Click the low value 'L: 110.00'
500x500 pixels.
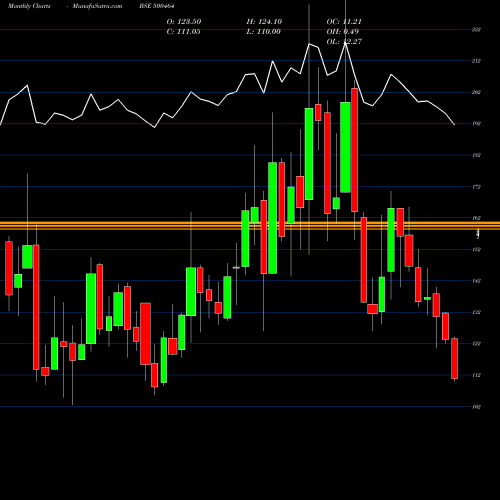pyautogui.click(x=263, y=32)
